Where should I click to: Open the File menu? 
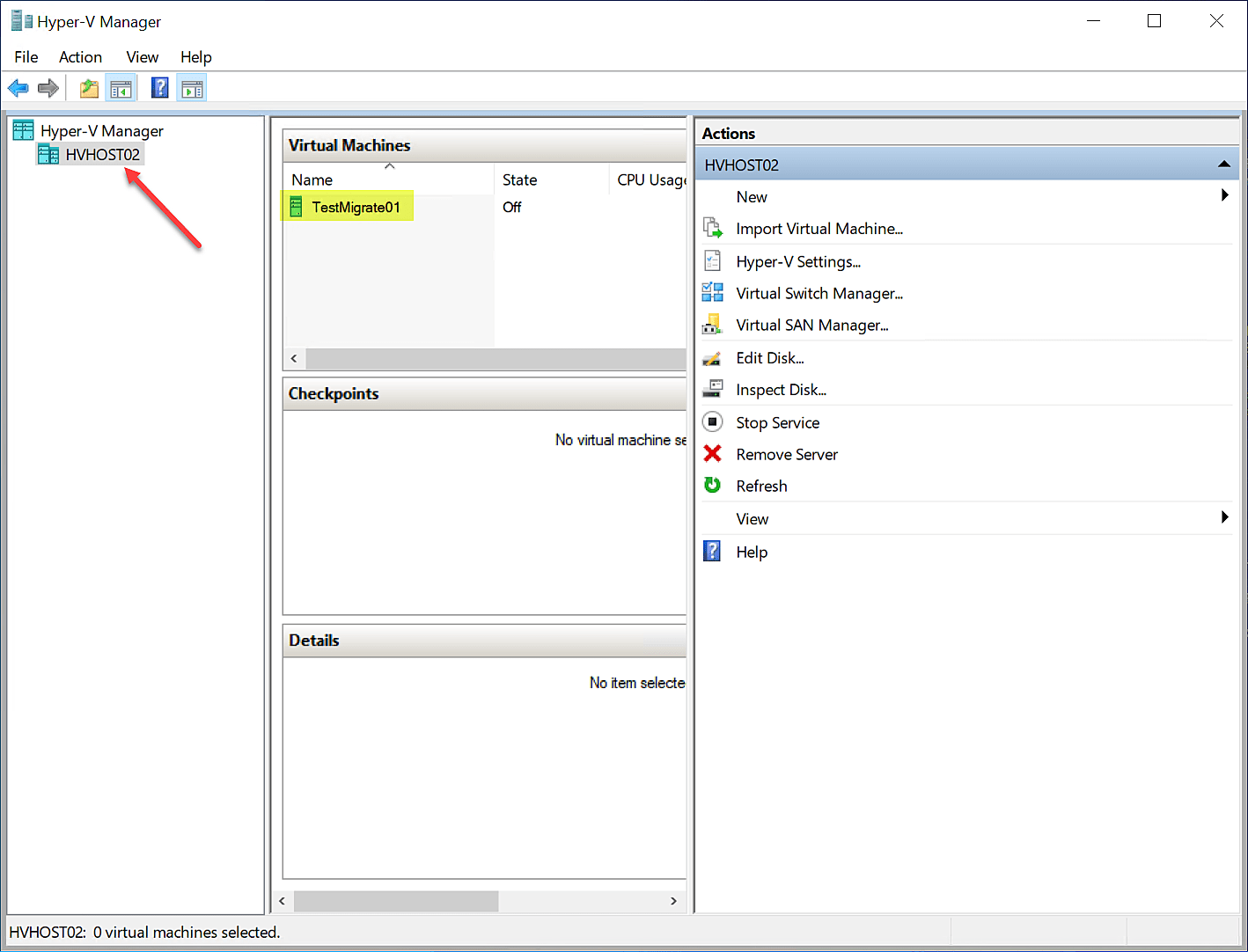(x=26, y=57)
